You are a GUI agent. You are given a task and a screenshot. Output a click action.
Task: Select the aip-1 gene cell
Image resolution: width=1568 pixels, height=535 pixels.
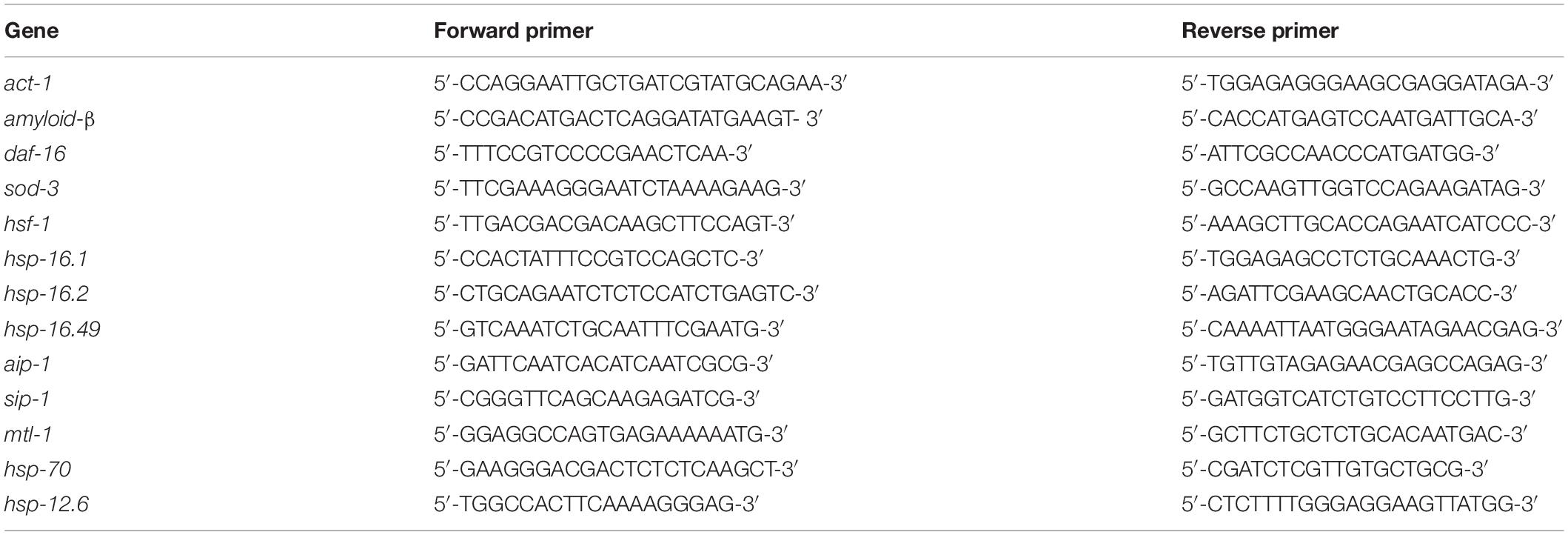click(27, 364)
